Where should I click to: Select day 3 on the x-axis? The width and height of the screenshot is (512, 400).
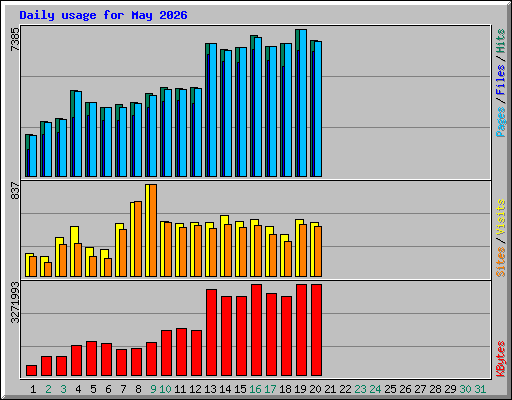(x=63, y=389)
